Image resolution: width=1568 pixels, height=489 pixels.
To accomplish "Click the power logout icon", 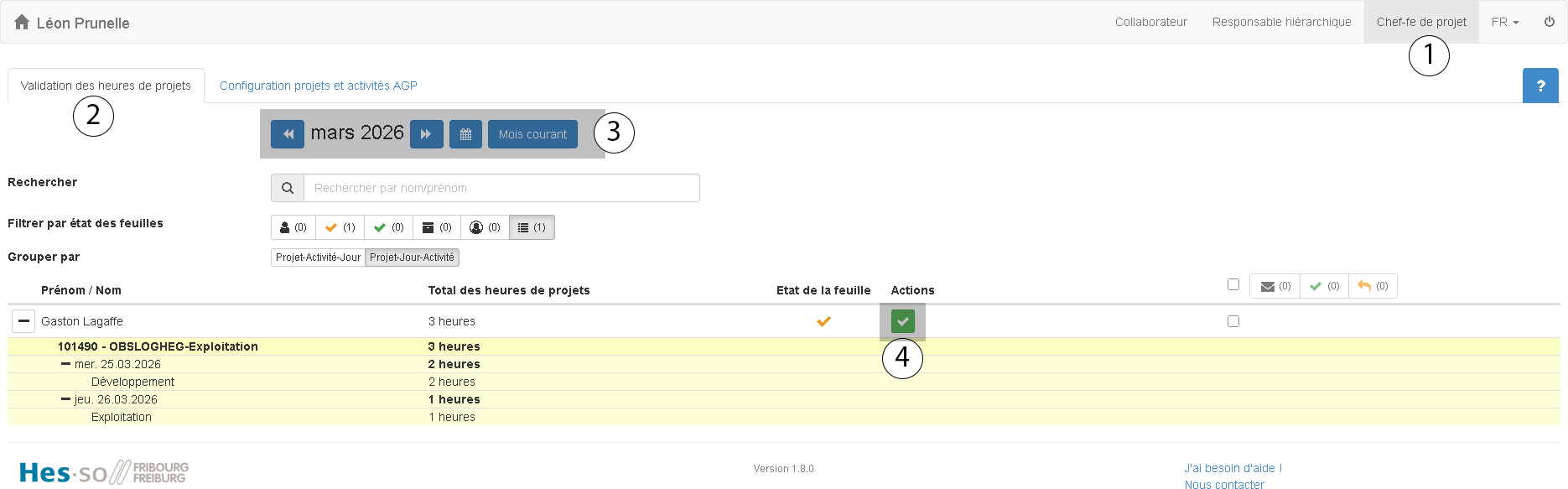I will click(x=1550, y=22).
